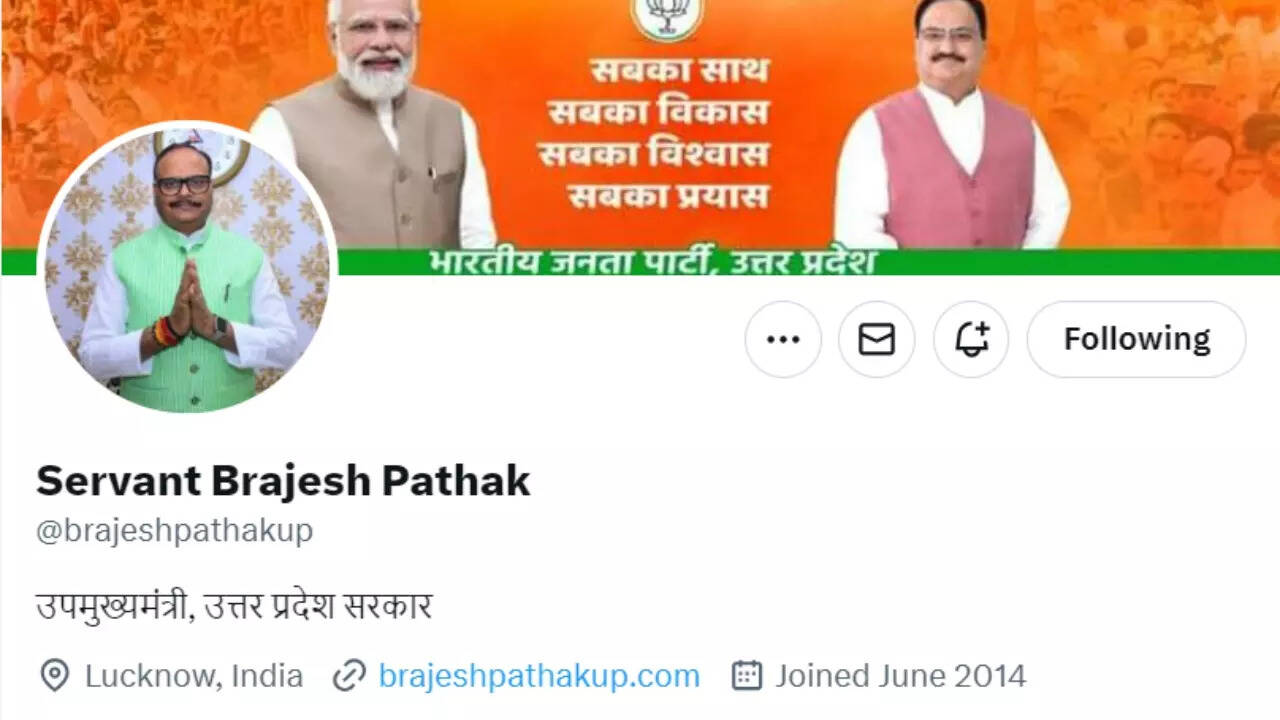Click the BJP lotus logo in banner
Image resolution: width=1280 pixels, height=720 pixels.
(667, 18)
